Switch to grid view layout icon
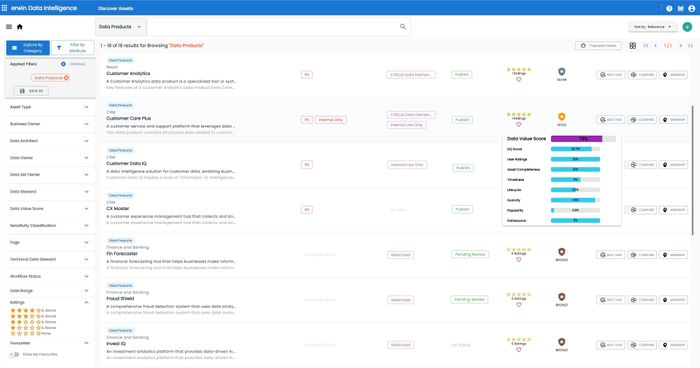The width and height of the screenshot is (700, 368). pos(633,46)
